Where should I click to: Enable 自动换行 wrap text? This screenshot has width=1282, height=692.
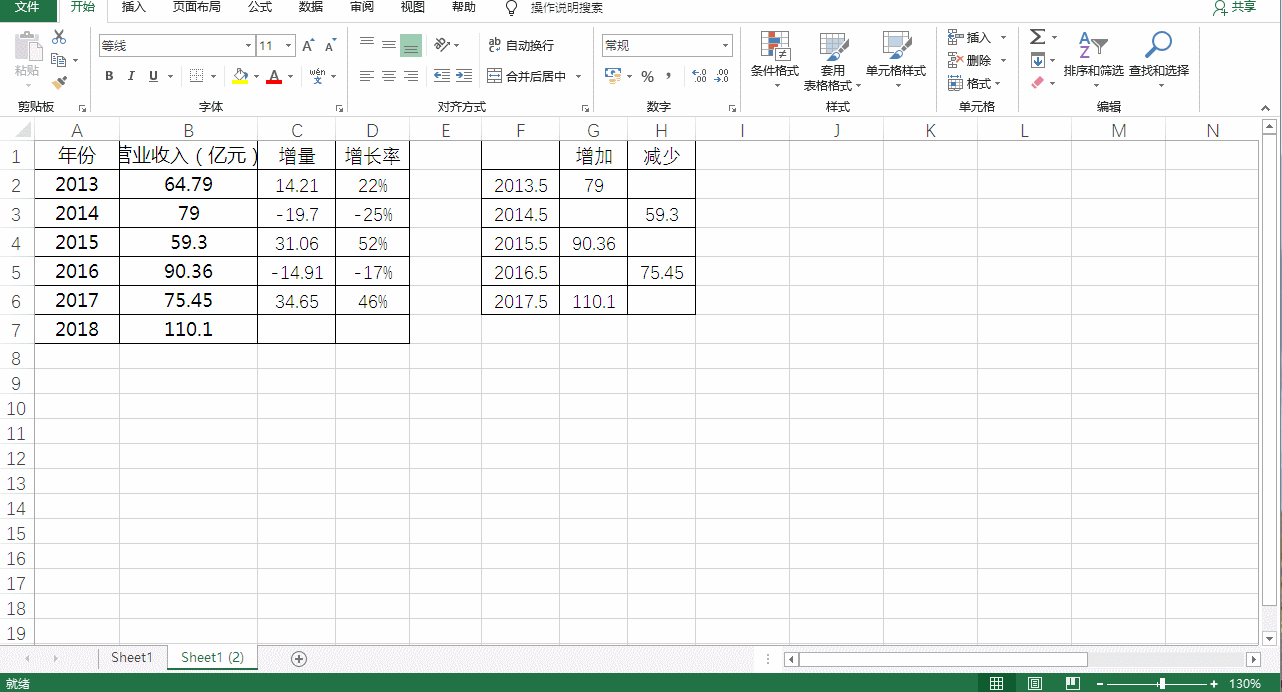[x=523, y=45]
